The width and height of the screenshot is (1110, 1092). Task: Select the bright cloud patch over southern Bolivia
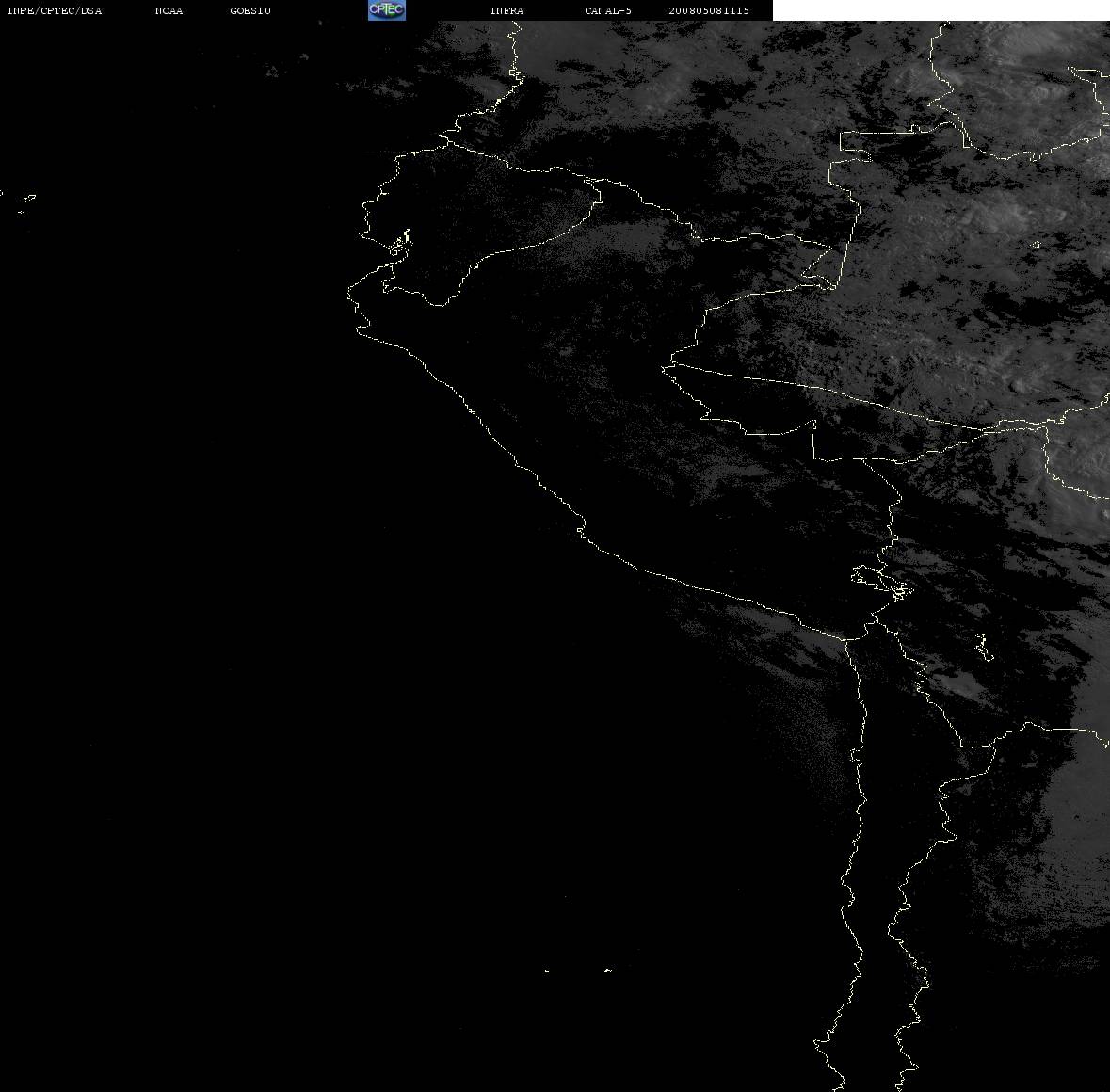pos(963,683)
